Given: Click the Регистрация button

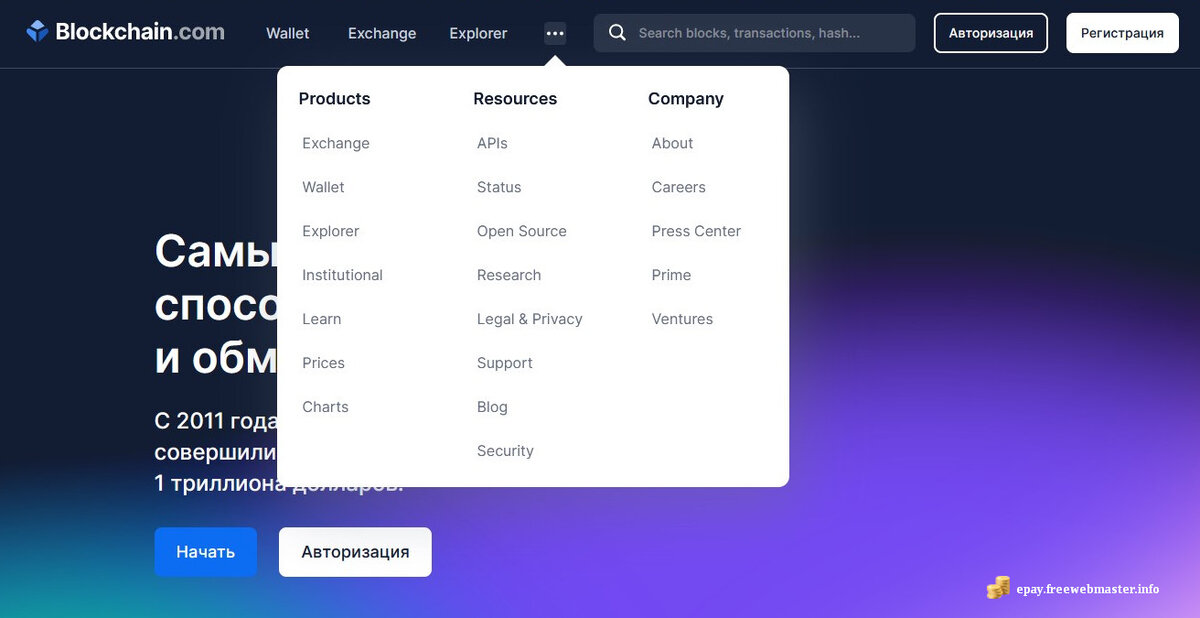Looking at the screenshot, I should click(1122, 33).
